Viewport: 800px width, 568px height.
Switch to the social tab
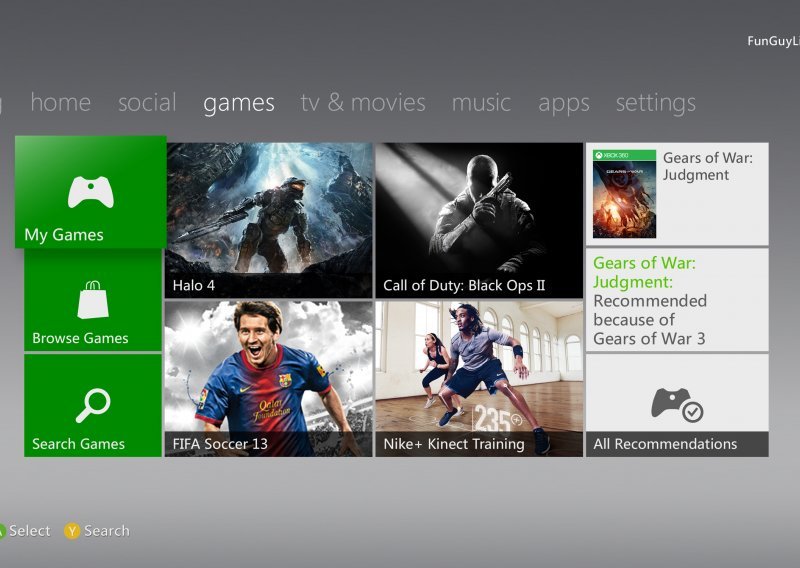click(x=147, y=103)
